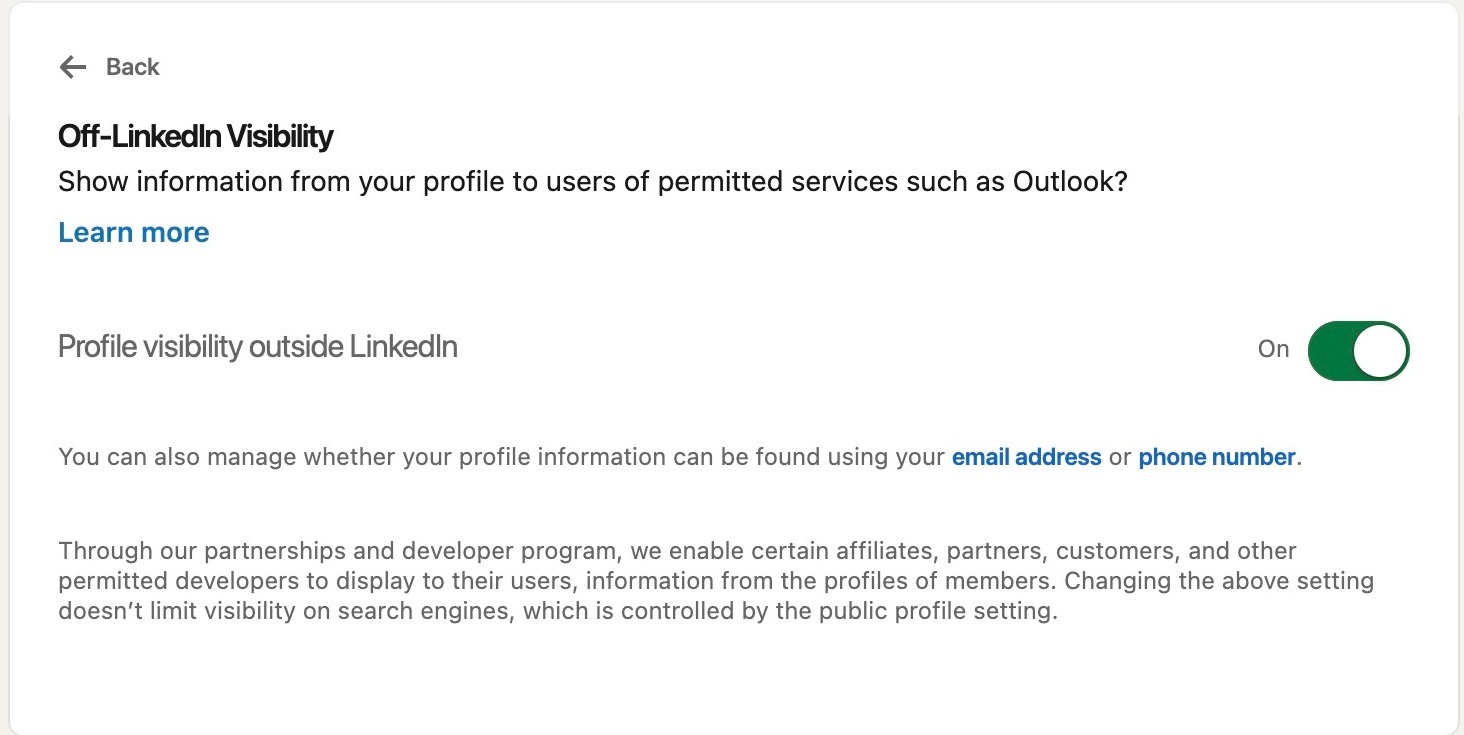Click the white knob of the toggle
Image resolution: width=1464 pixels, height=735 pixels.
click(1381, 350)
